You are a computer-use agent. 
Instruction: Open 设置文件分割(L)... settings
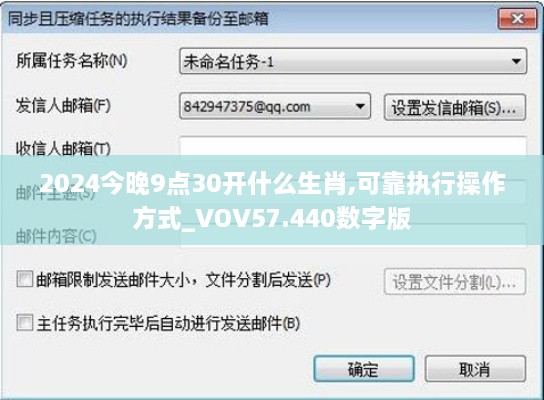pos(455,282)
